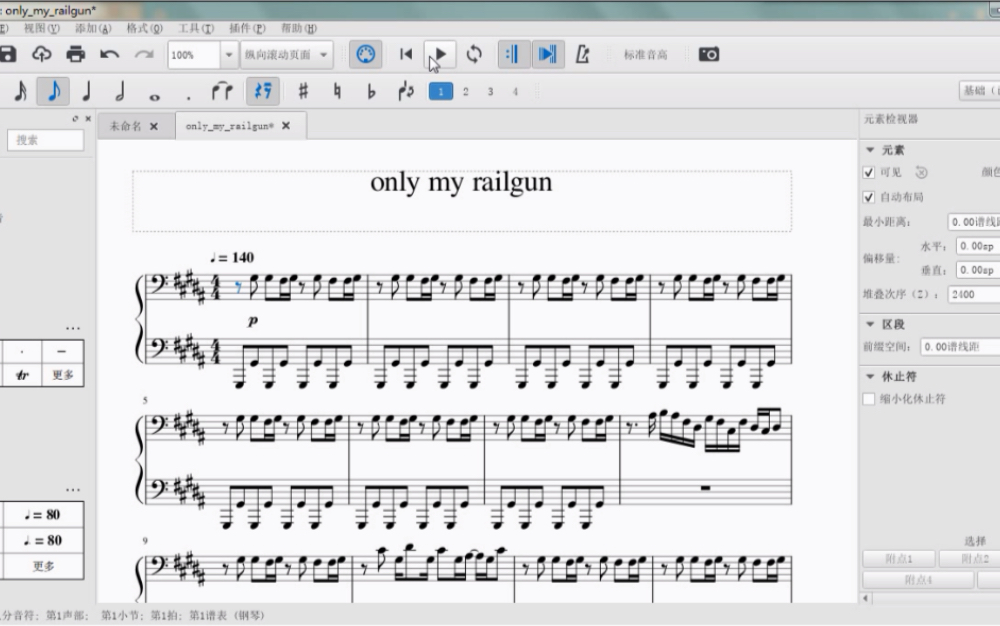The height and width of the screenshot is (626, 1000).
Task: Collapse the 区段 section in inspector
Action: (871, 325)
